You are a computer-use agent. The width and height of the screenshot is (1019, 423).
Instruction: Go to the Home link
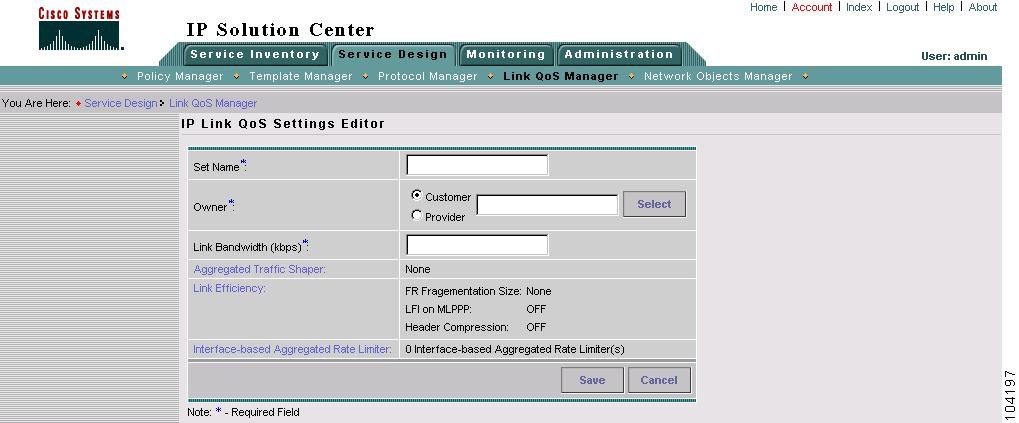tap(763, 7)
